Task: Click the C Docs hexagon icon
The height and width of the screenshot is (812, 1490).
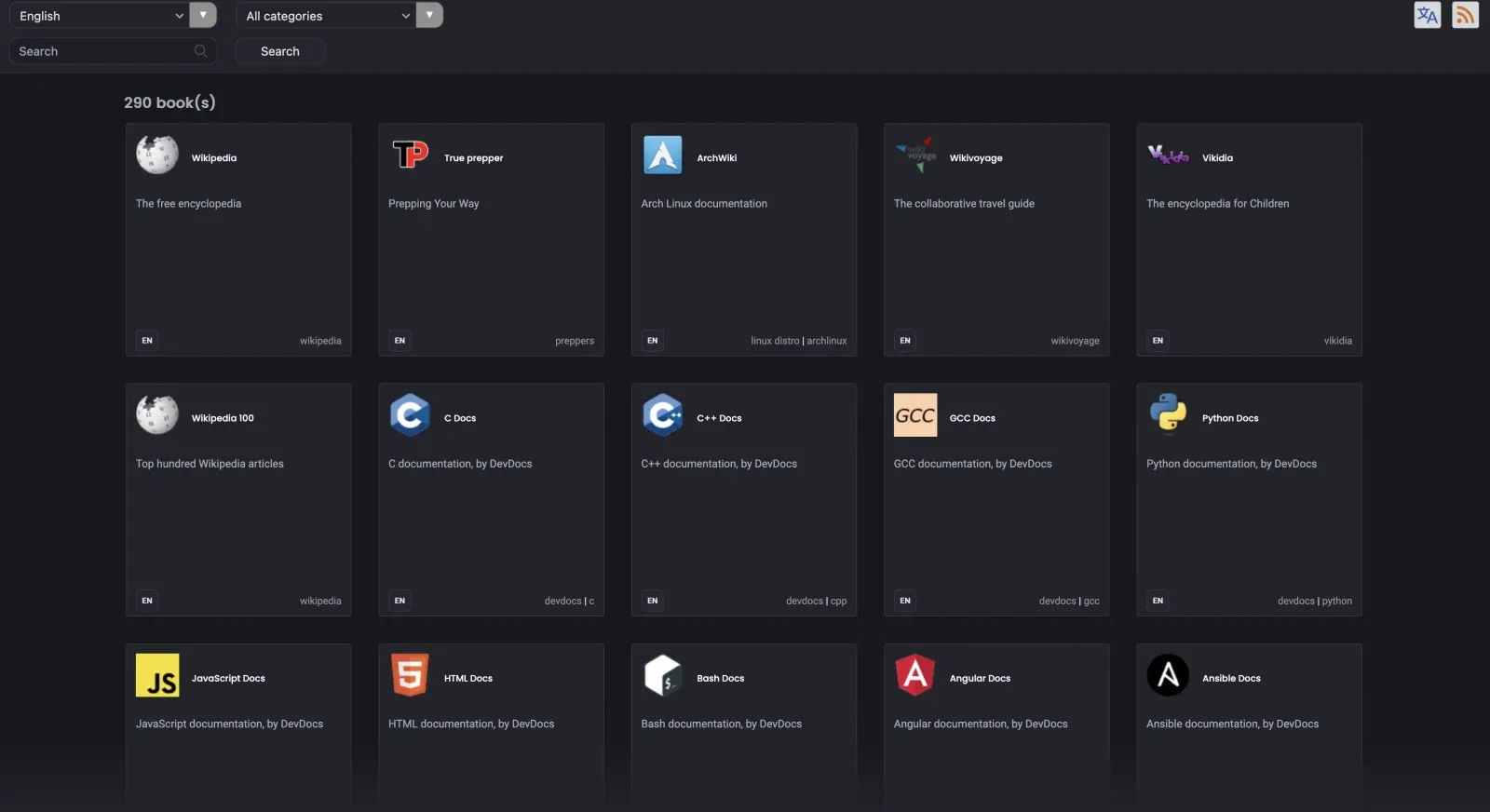Action: click(410, 415)
